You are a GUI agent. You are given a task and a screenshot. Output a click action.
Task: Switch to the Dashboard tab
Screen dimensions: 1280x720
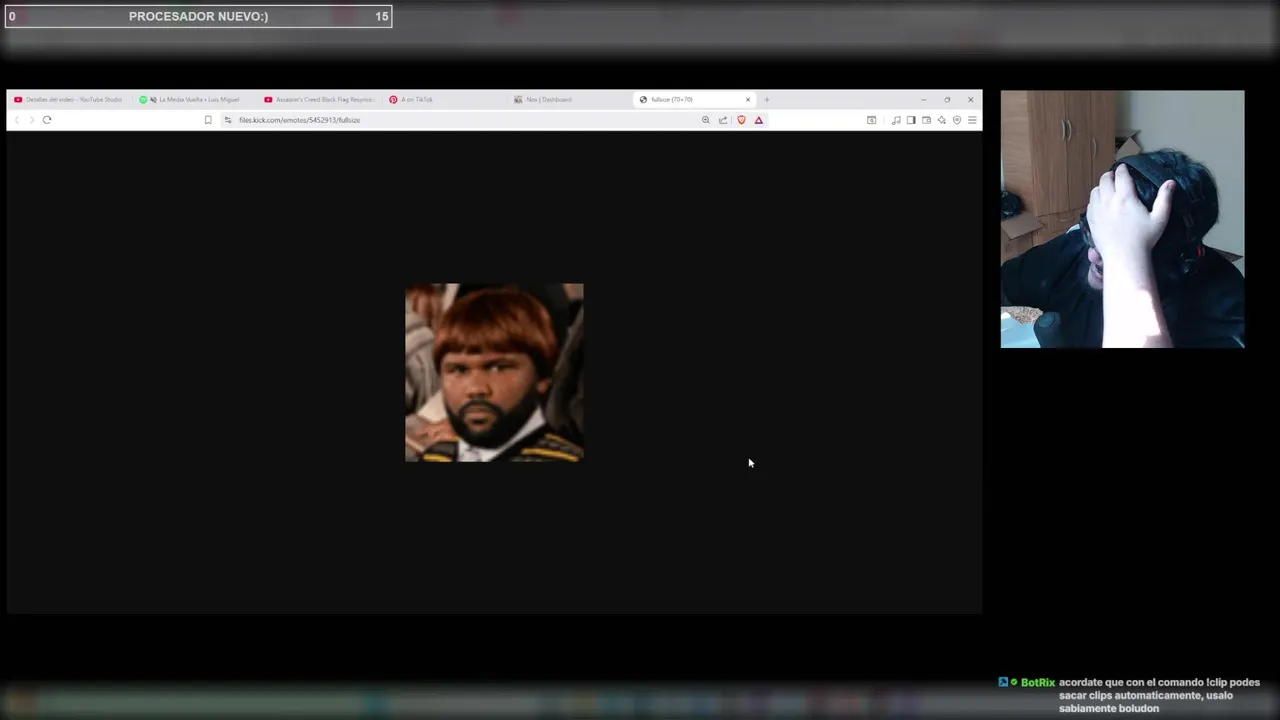coord(569,100)
